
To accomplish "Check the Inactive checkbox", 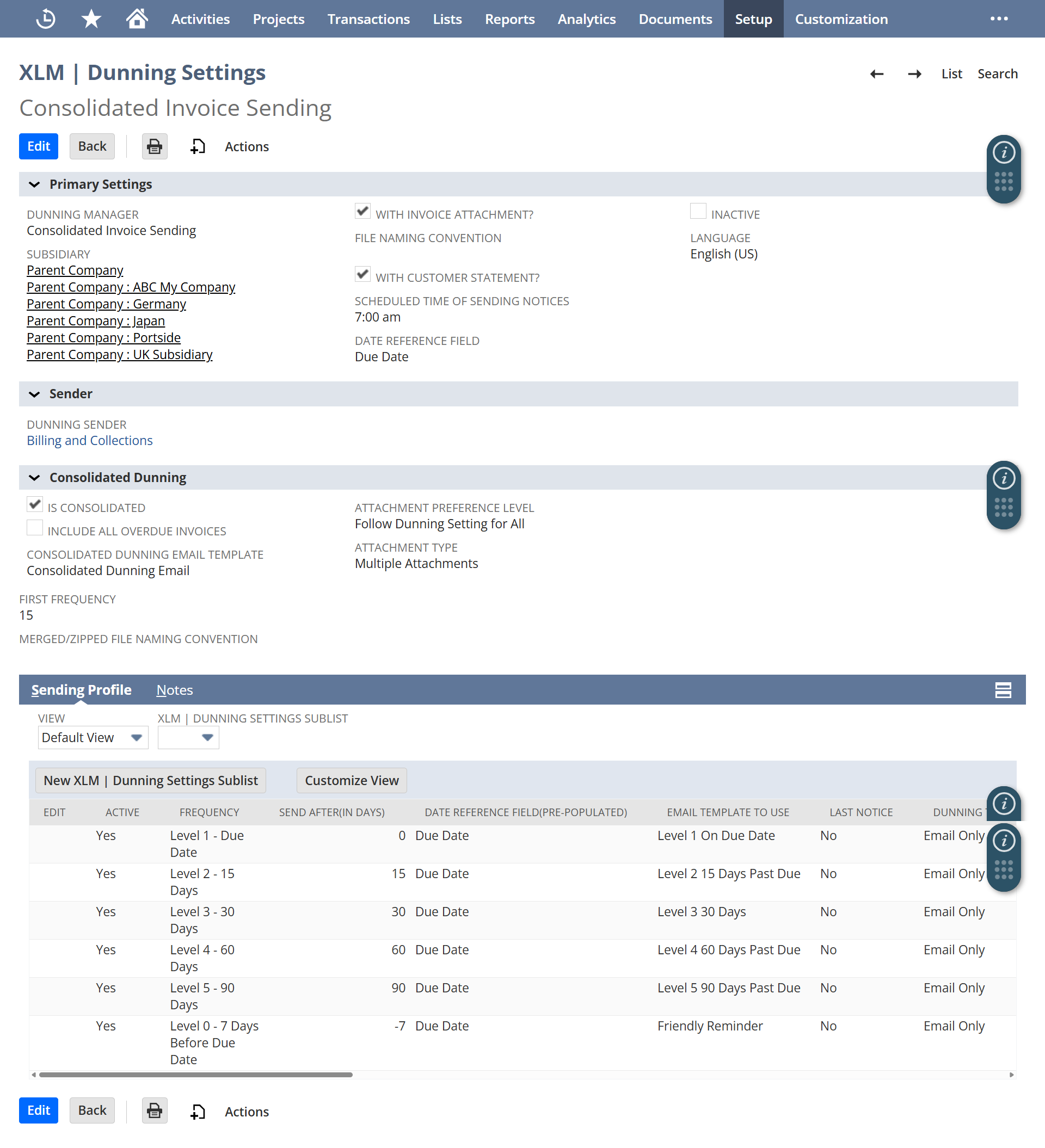I will (x=698, y=211).
